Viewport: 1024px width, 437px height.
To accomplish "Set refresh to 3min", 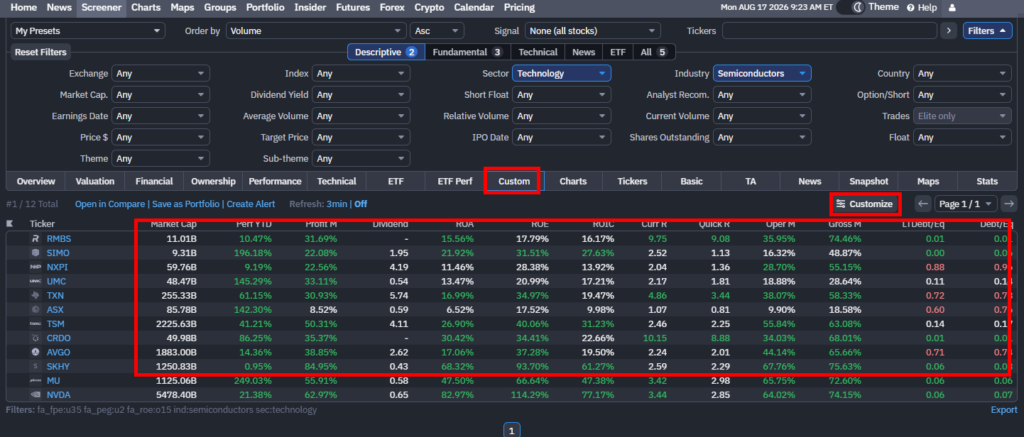I will pos(337,204).
